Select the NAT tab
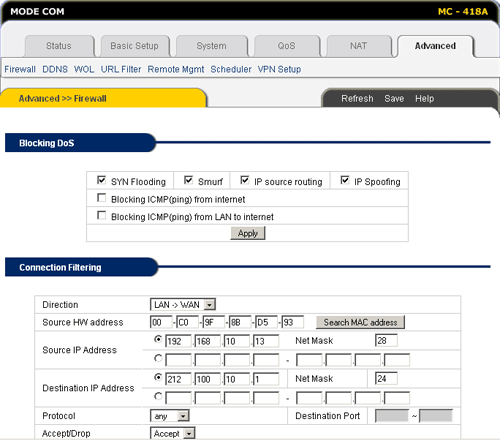The width and height of the screenshot is (500, 441). click(x=359, y=46)
